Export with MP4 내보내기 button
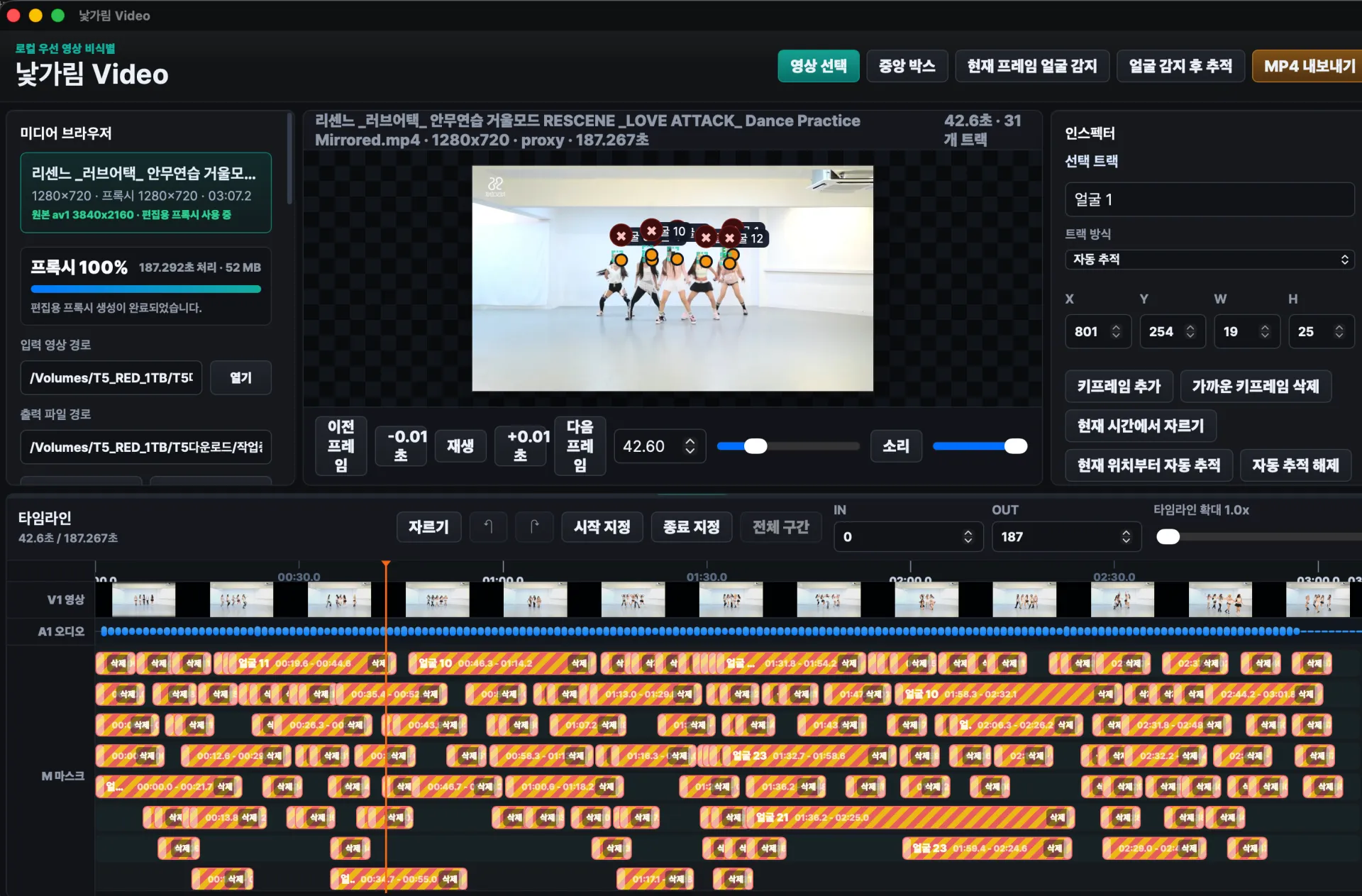Viewport: 1362px width, 896px height. (x=1309, y=66)
